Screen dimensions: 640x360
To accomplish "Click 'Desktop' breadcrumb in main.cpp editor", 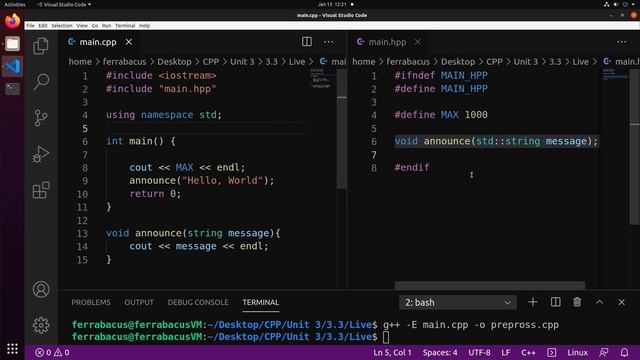I will pyautogui.click(x=174, y=62).
